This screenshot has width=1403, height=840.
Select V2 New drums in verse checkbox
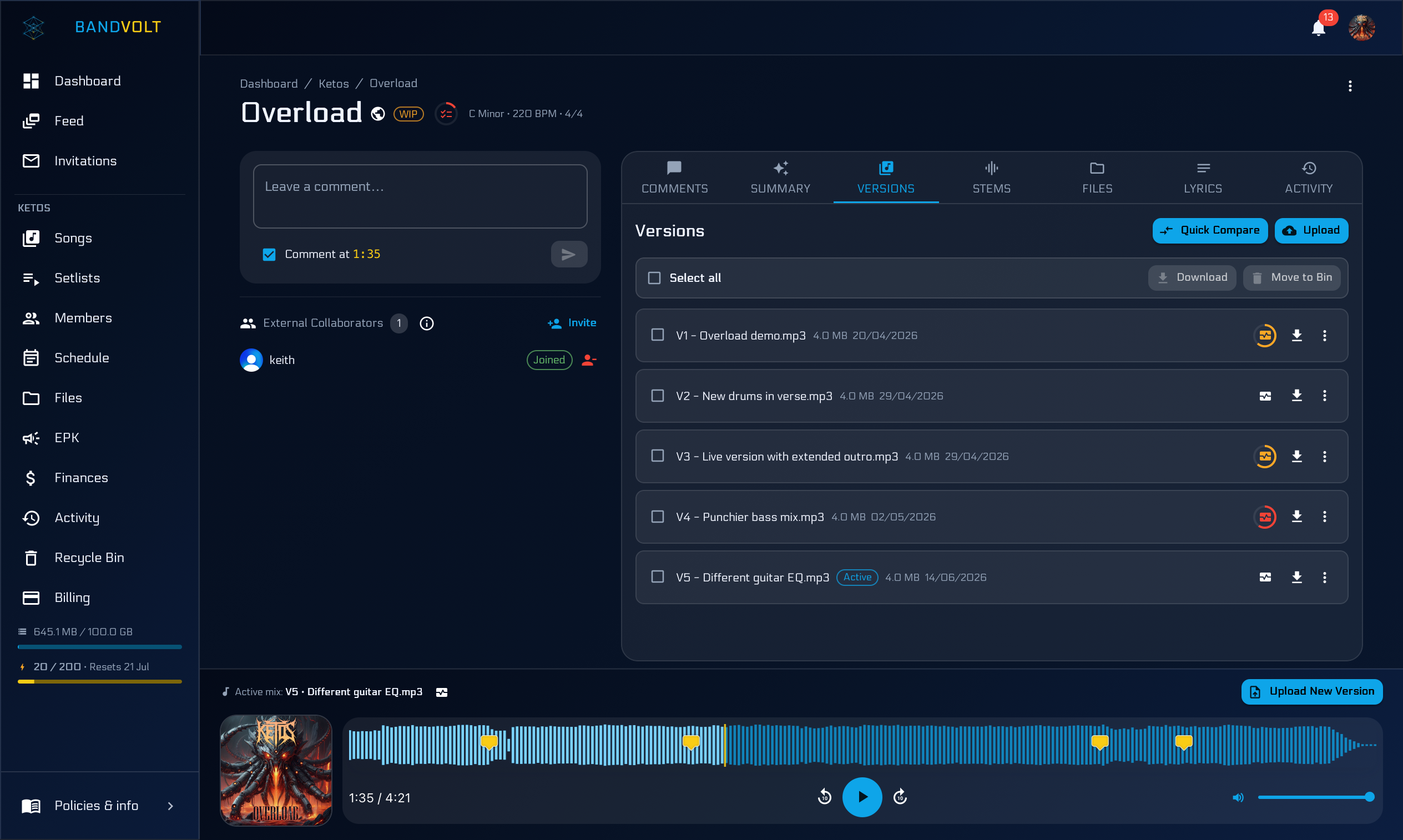[x=657, y=396]
